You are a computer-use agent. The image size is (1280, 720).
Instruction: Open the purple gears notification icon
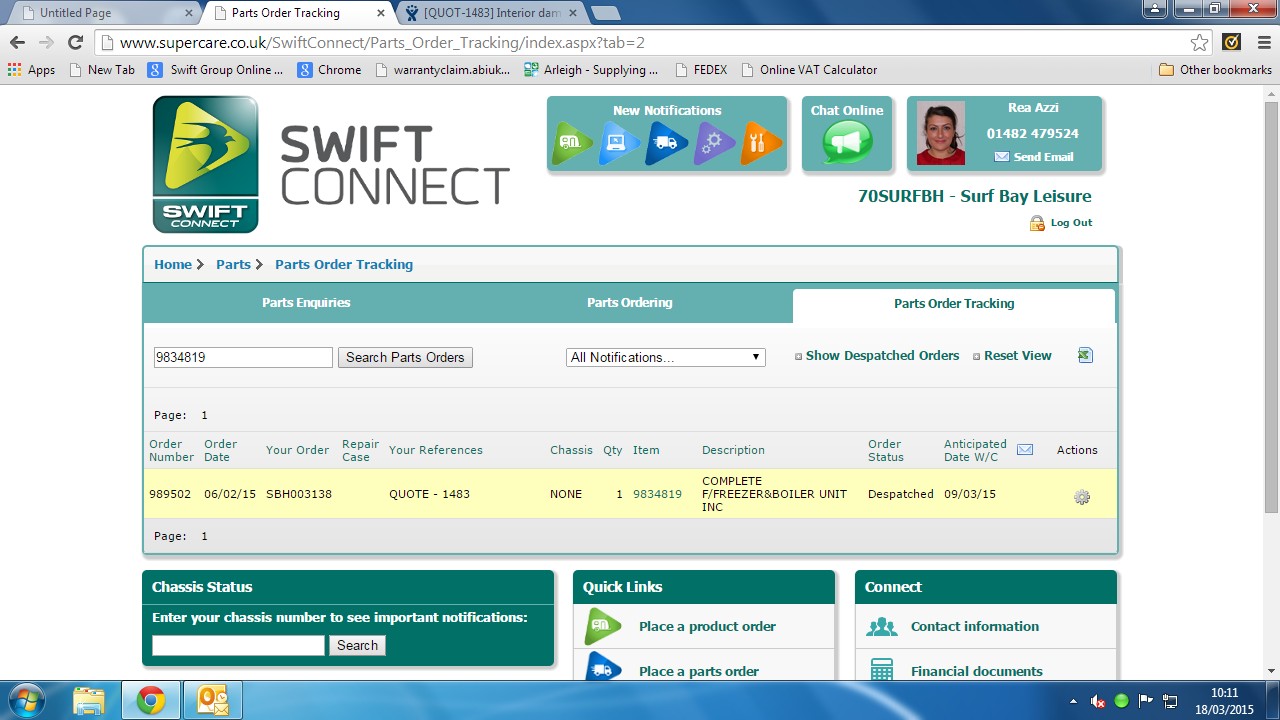[x=713, y=143]
